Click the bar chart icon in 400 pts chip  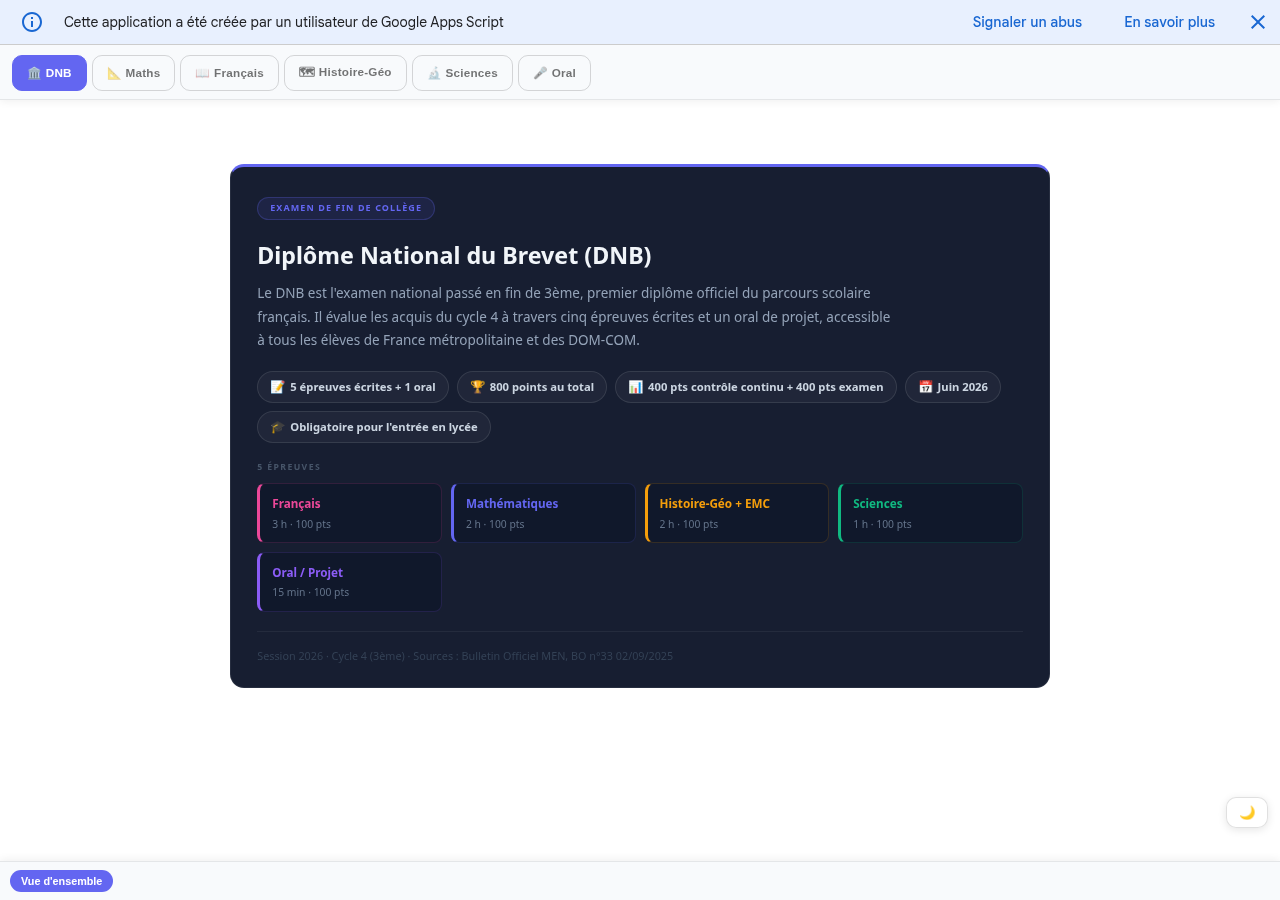[635, 387]
